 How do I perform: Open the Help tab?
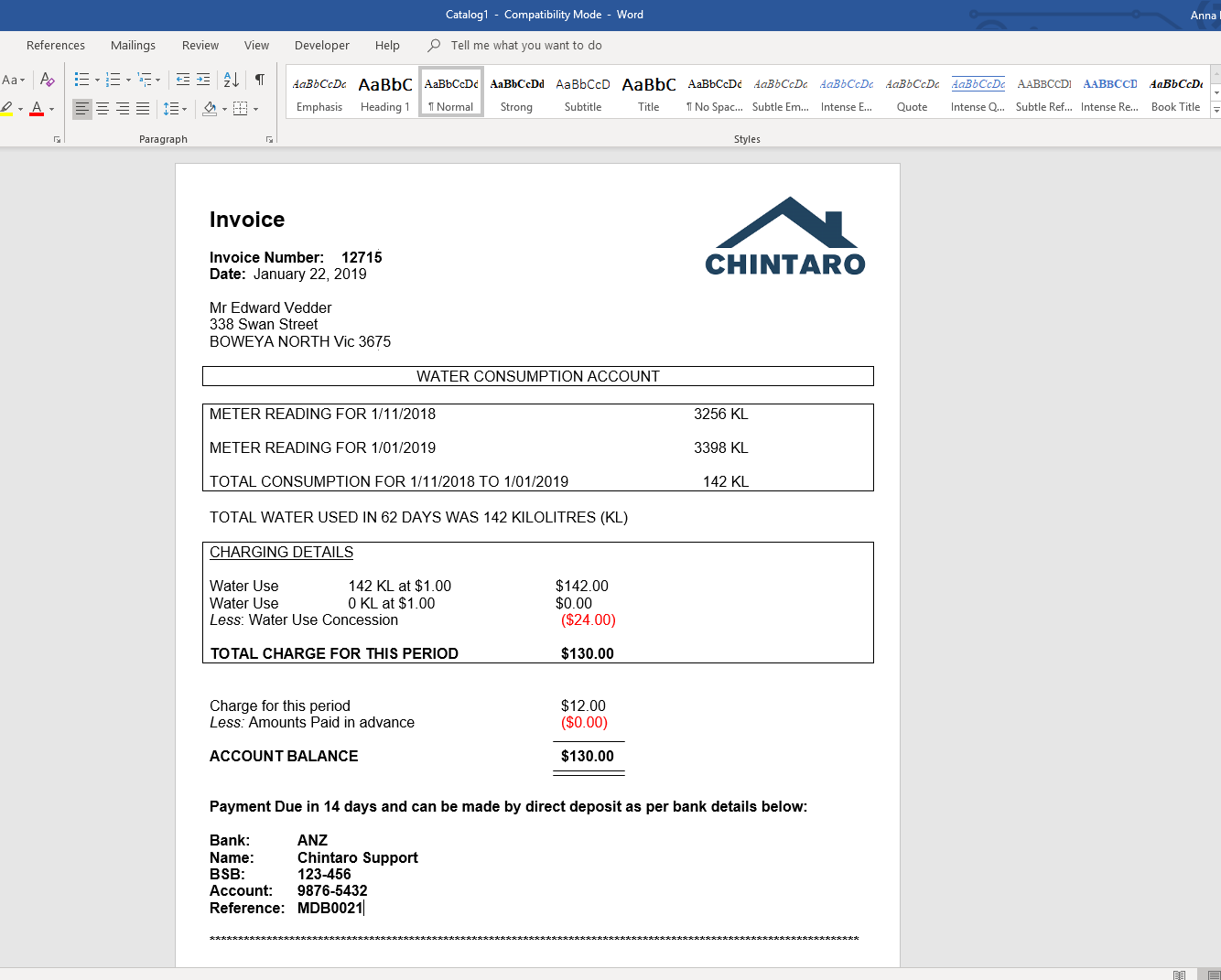(x=387, y=45)
